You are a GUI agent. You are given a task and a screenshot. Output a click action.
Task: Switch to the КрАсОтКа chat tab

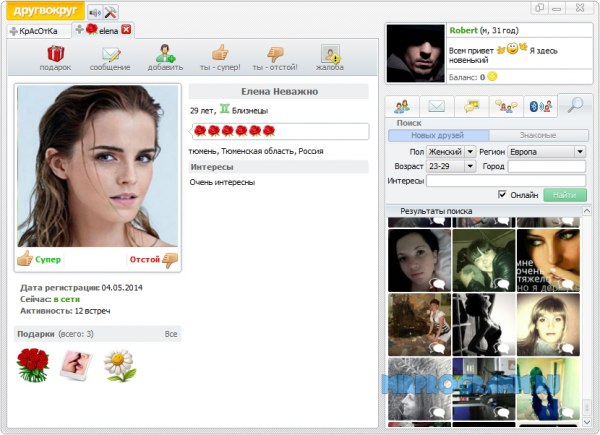pos(38,31)
